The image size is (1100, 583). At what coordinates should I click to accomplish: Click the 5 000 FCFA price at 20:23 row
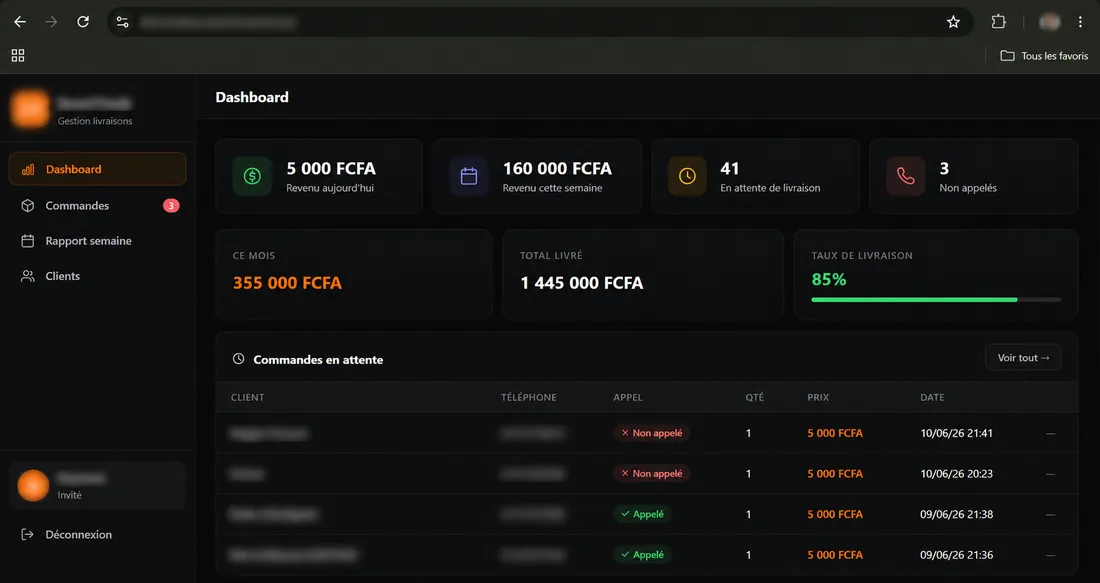[x=835, y=474]
